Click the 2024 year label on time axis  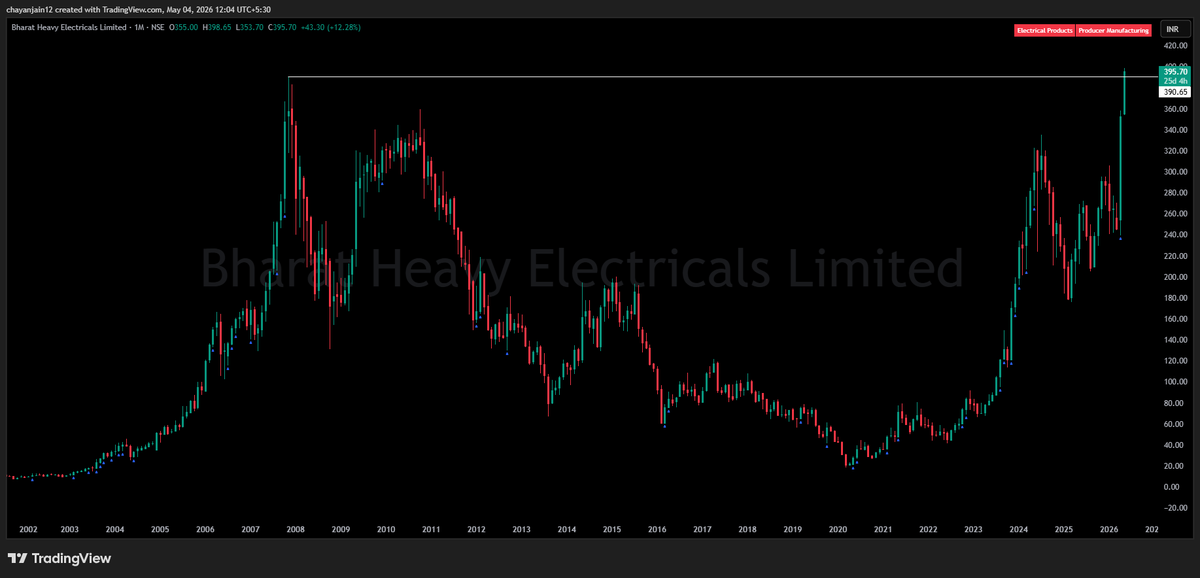pos(1019,529)
